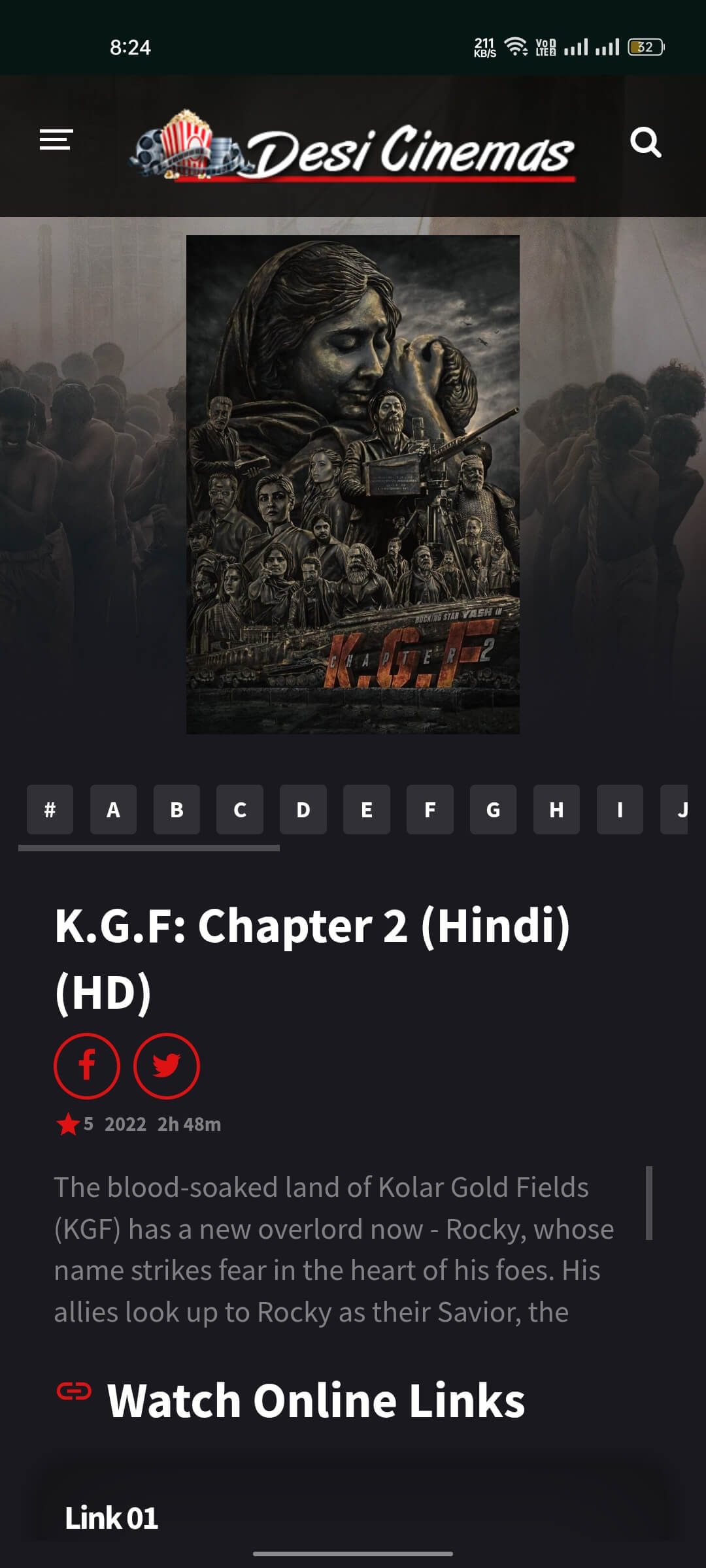Open Link 01 watch link

tap(111, 1518)
